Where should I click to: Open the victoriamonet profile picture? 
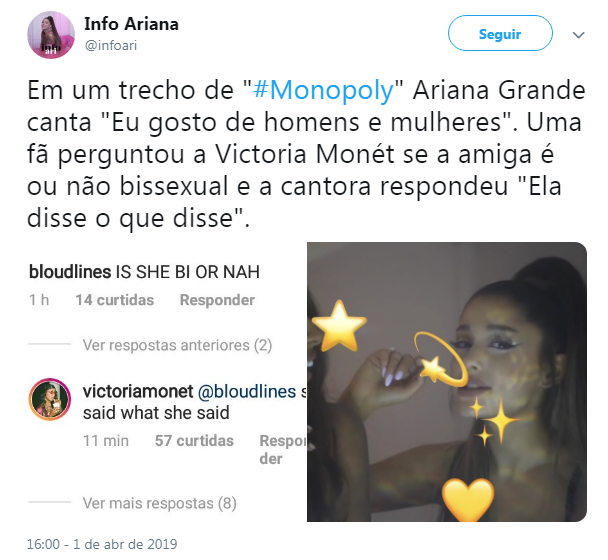(x=50, y=399)
